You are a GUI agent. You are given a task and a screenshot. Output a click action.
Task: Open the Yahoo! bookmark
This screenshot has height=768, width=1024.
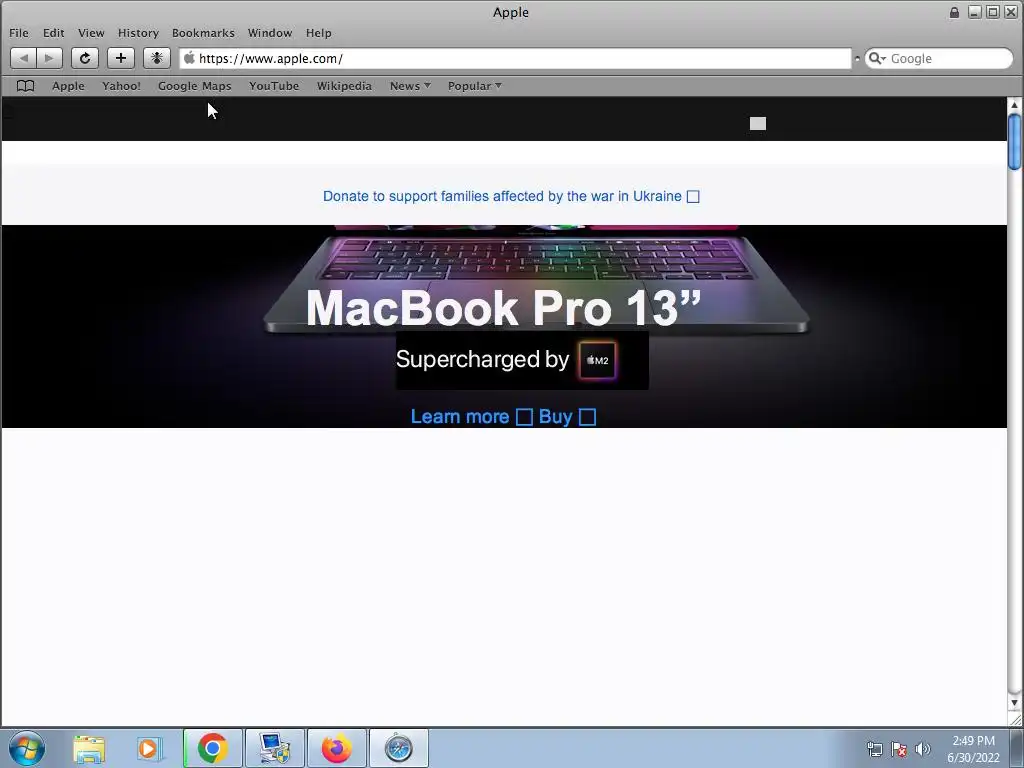pos(121,86)
